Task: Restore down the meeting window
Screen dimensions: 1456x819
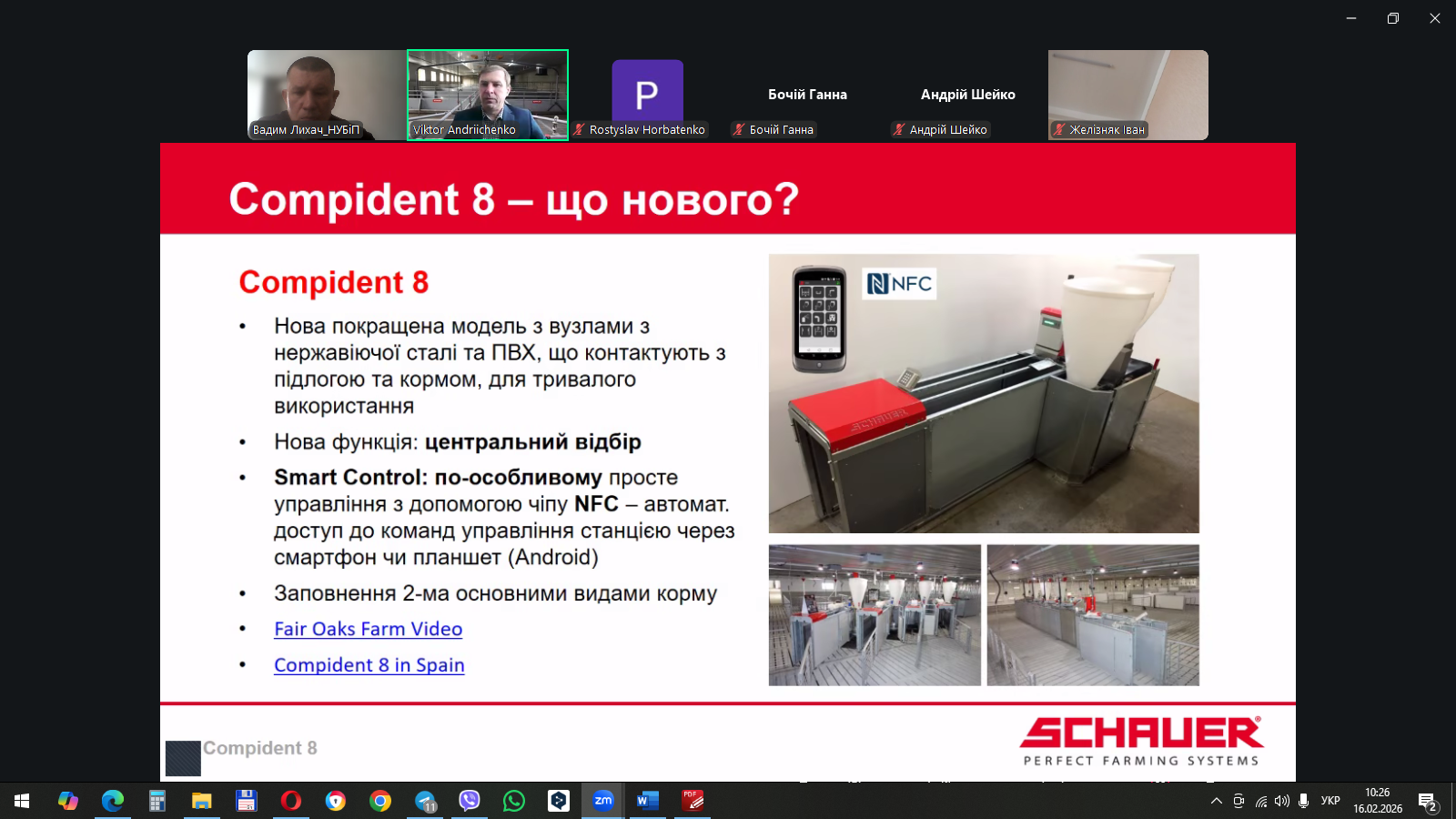Action: [1393, 18]
